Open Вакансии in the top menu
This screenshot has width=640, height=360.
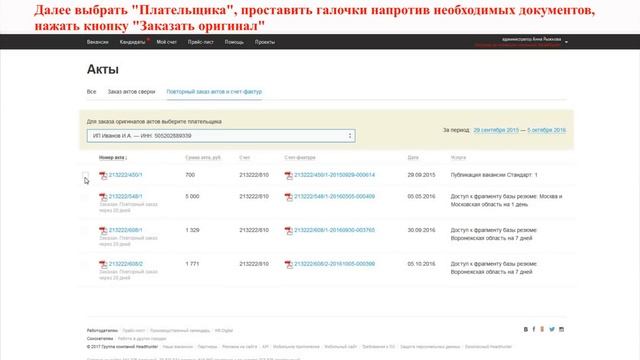pyautogui.click(x=98, y=42)
